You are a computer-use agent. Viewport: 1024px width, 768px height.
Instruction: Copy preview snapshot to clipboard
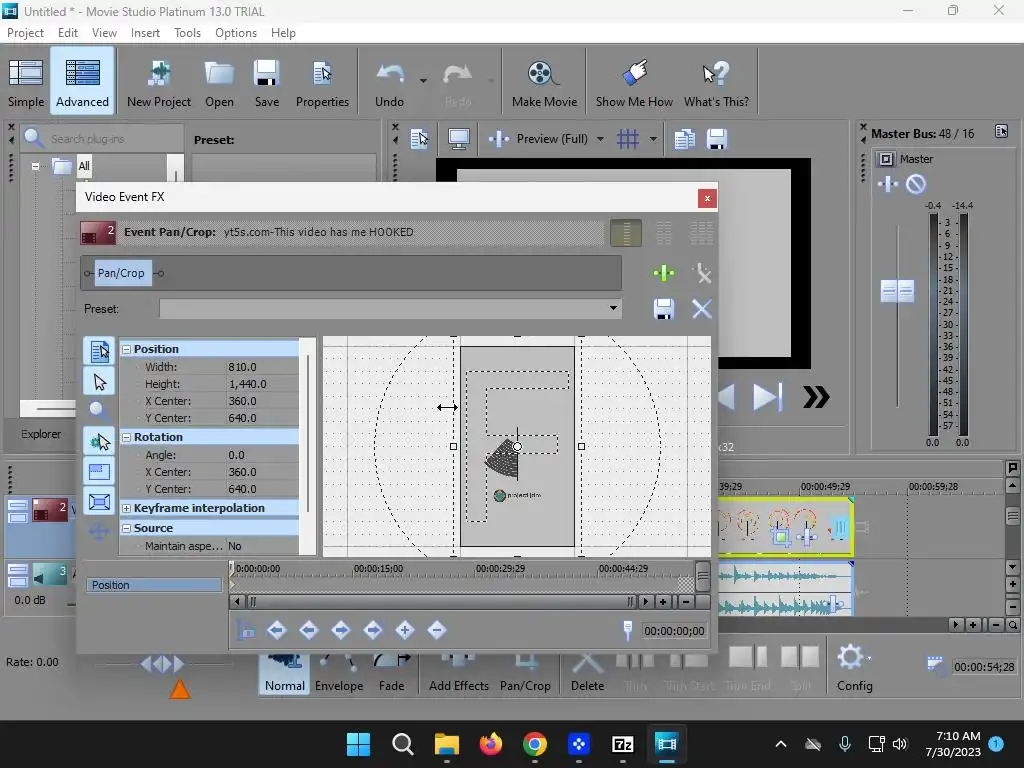coord(684,139)
